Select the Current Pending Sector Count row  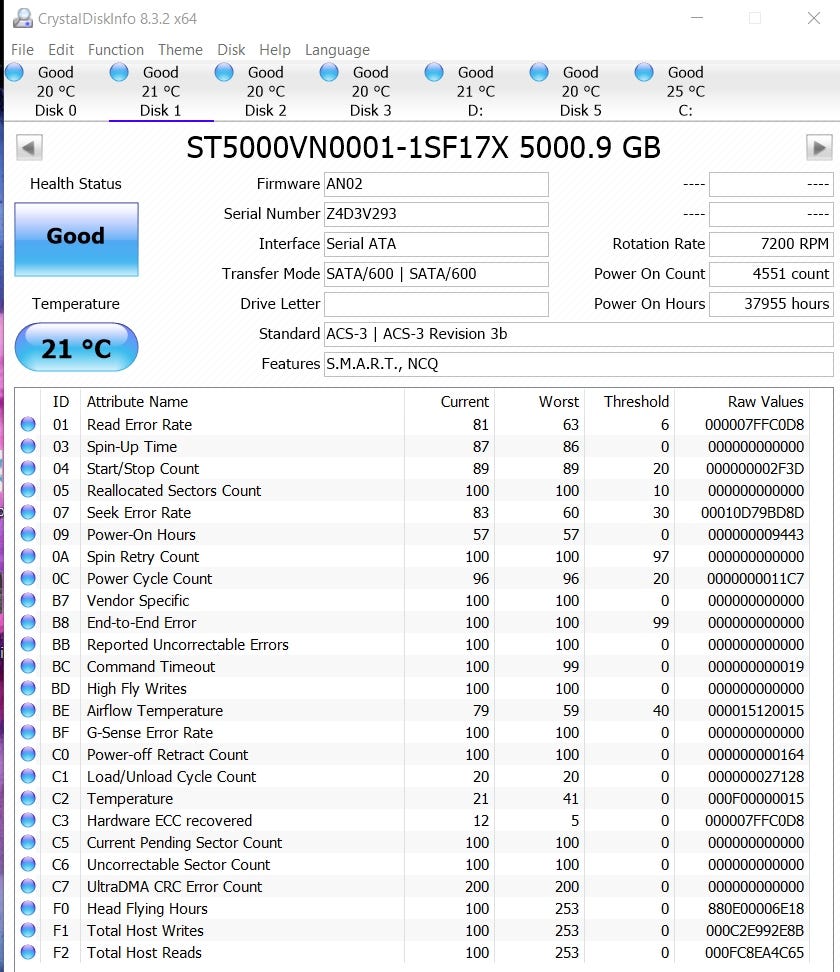(x=184, y=843)
